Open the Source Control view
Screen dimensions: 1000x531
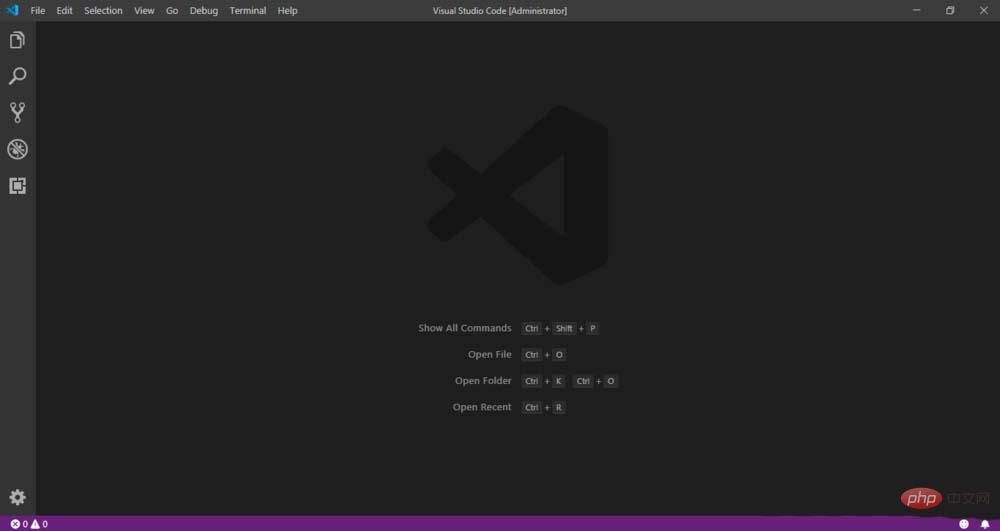pos(17,113)
